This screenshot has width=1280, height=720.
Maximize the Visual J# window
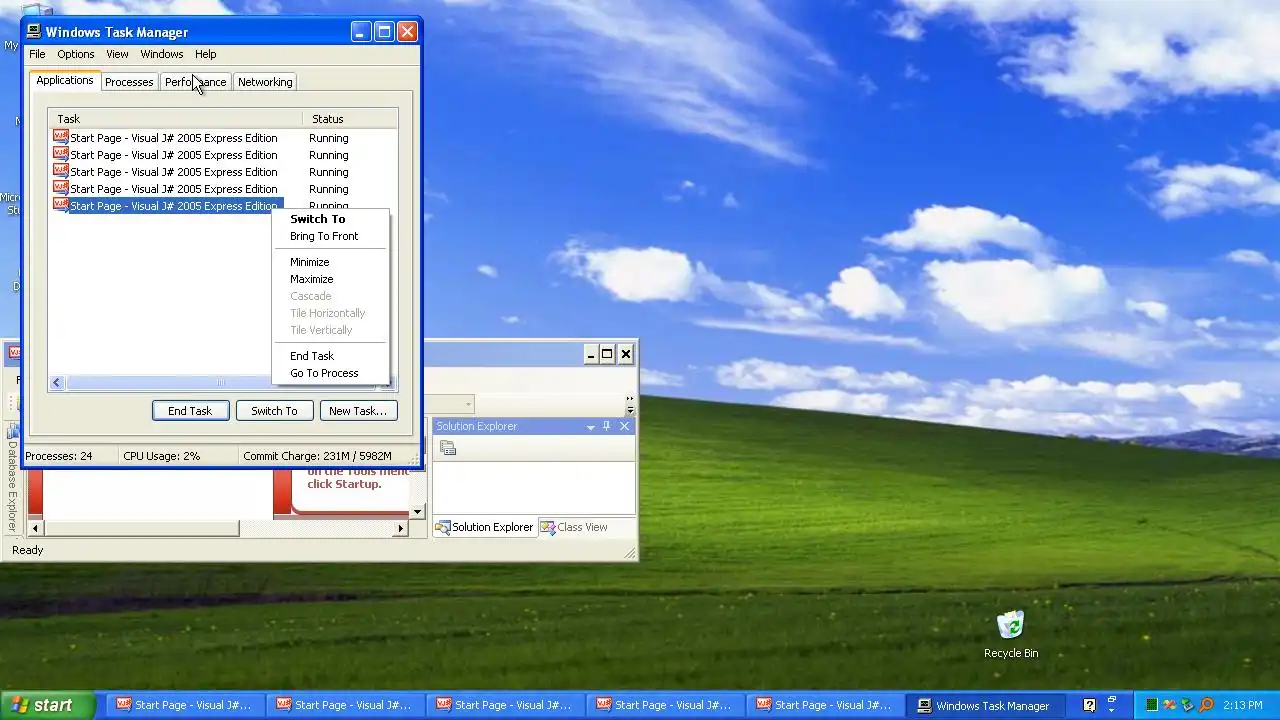607,354
